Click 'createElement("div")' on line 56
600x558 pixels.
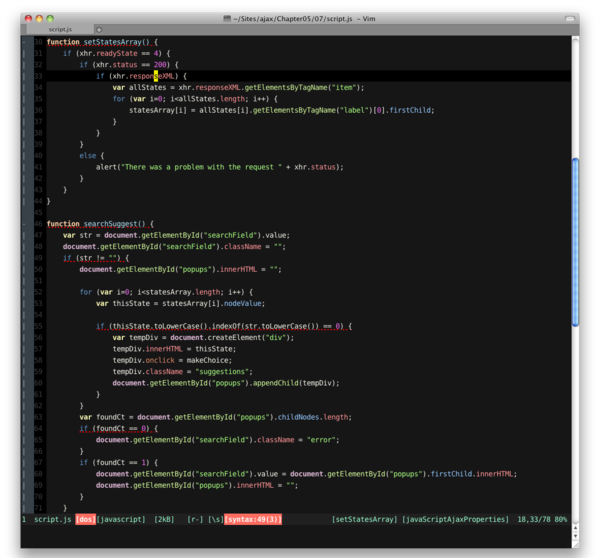coord(251,338)
